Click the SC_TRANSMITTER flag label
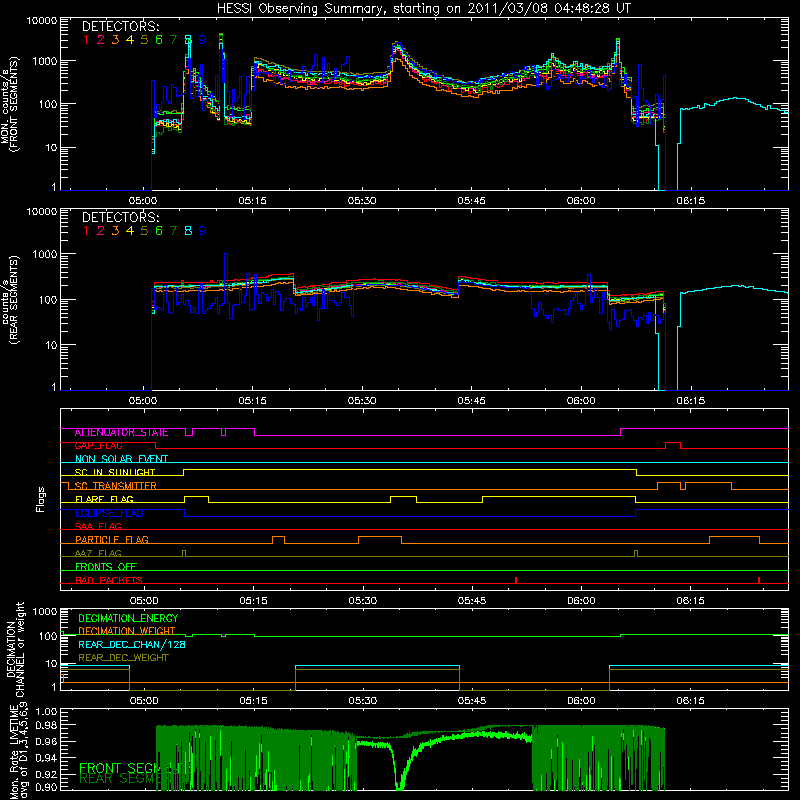The image size is (800, 800). pyautogui.click(x=116, y=486)
